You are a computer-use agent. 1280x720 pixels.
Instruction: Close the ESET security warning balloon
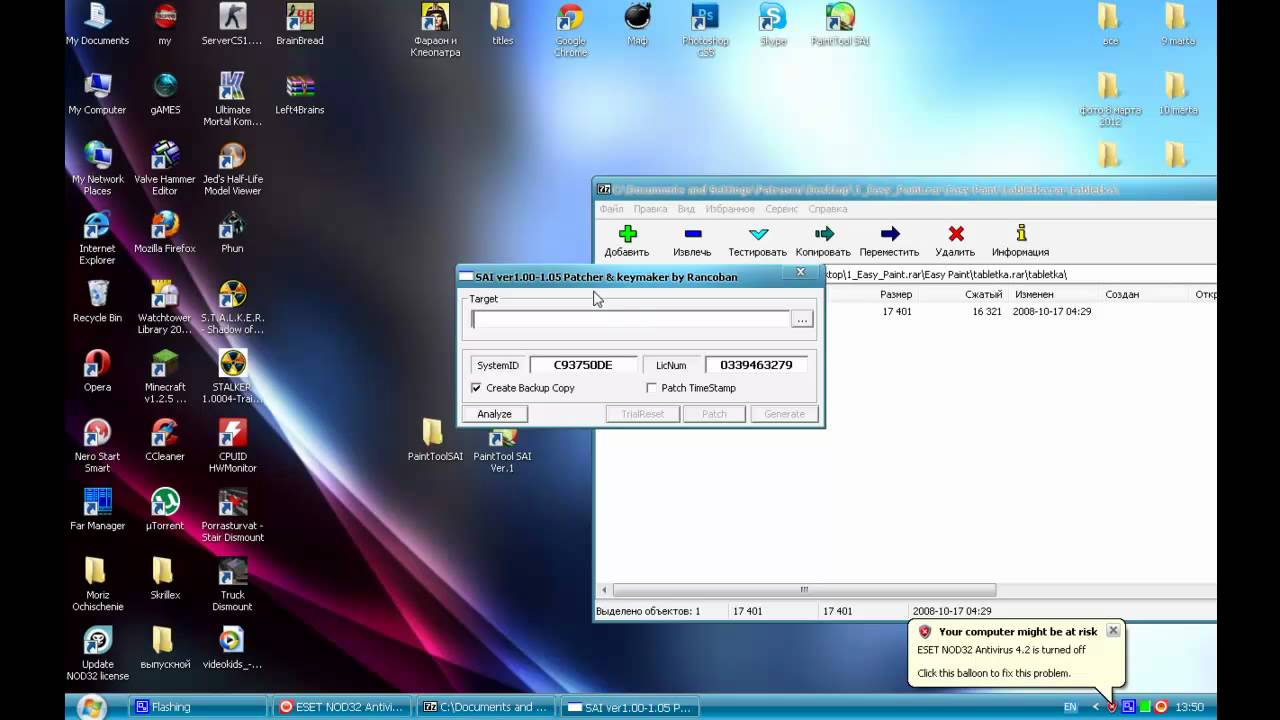(x=1113, y=631)
